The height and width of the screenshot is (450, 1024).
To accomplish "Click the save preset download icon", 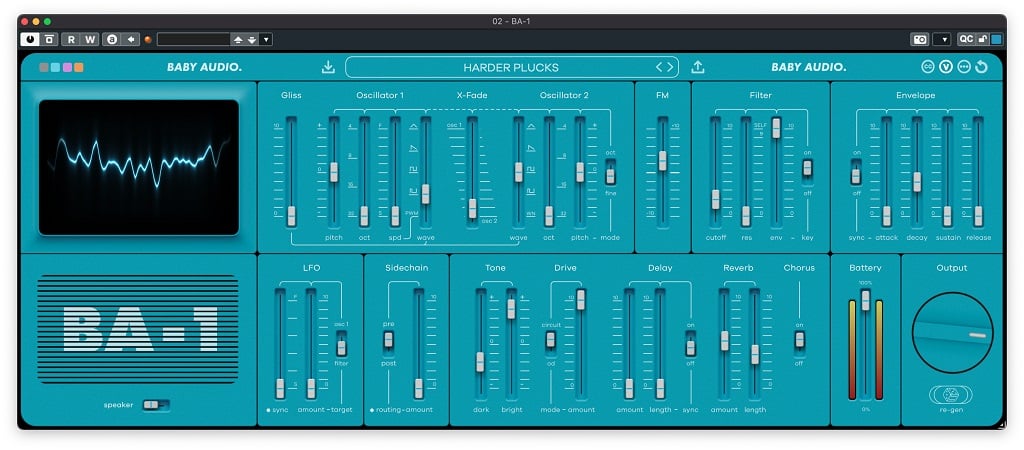I will 328,67.
